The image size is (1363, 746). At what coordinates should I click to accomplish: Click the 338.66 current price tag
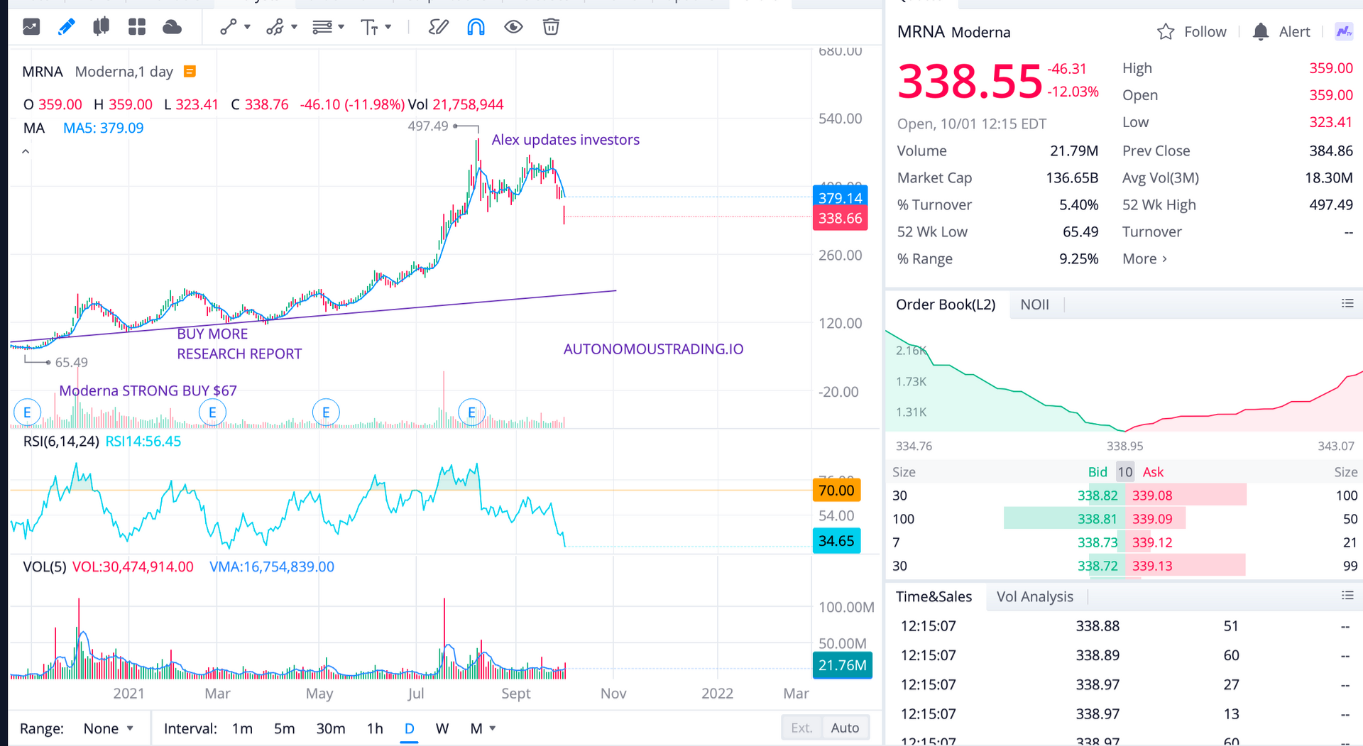(841, 218)
